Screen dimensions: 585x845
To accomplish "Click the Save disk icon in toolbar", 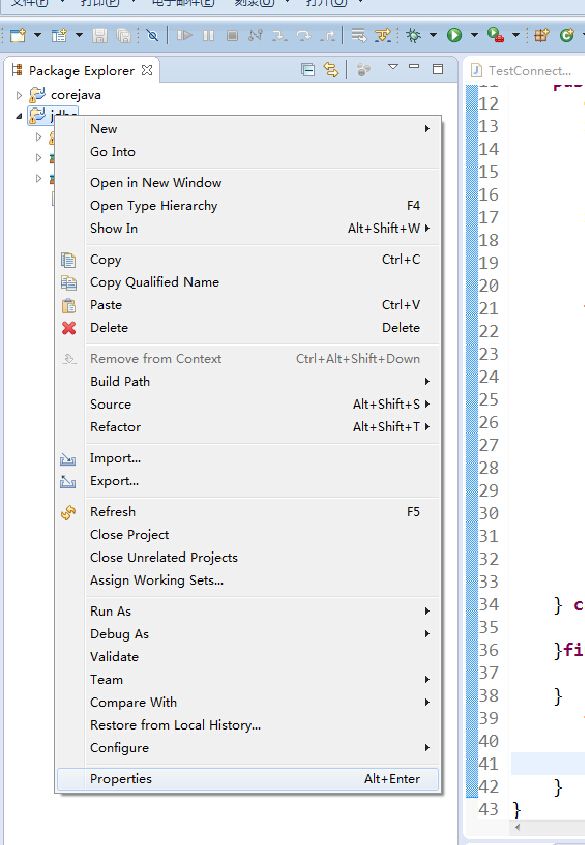I will click(x=100, y=36).
